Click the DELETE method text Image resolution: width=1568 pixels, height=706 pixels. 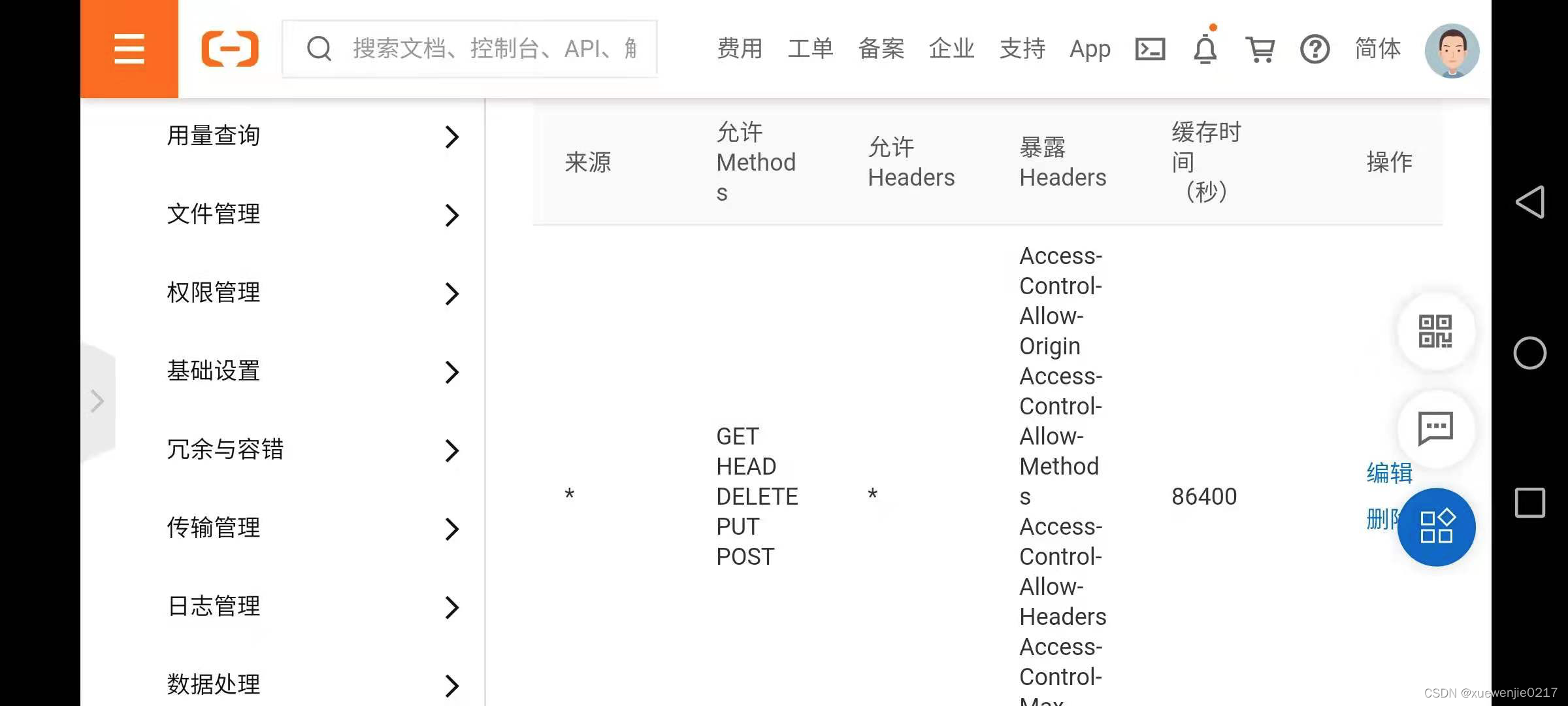pyautogui.click(x=757, y=497)
